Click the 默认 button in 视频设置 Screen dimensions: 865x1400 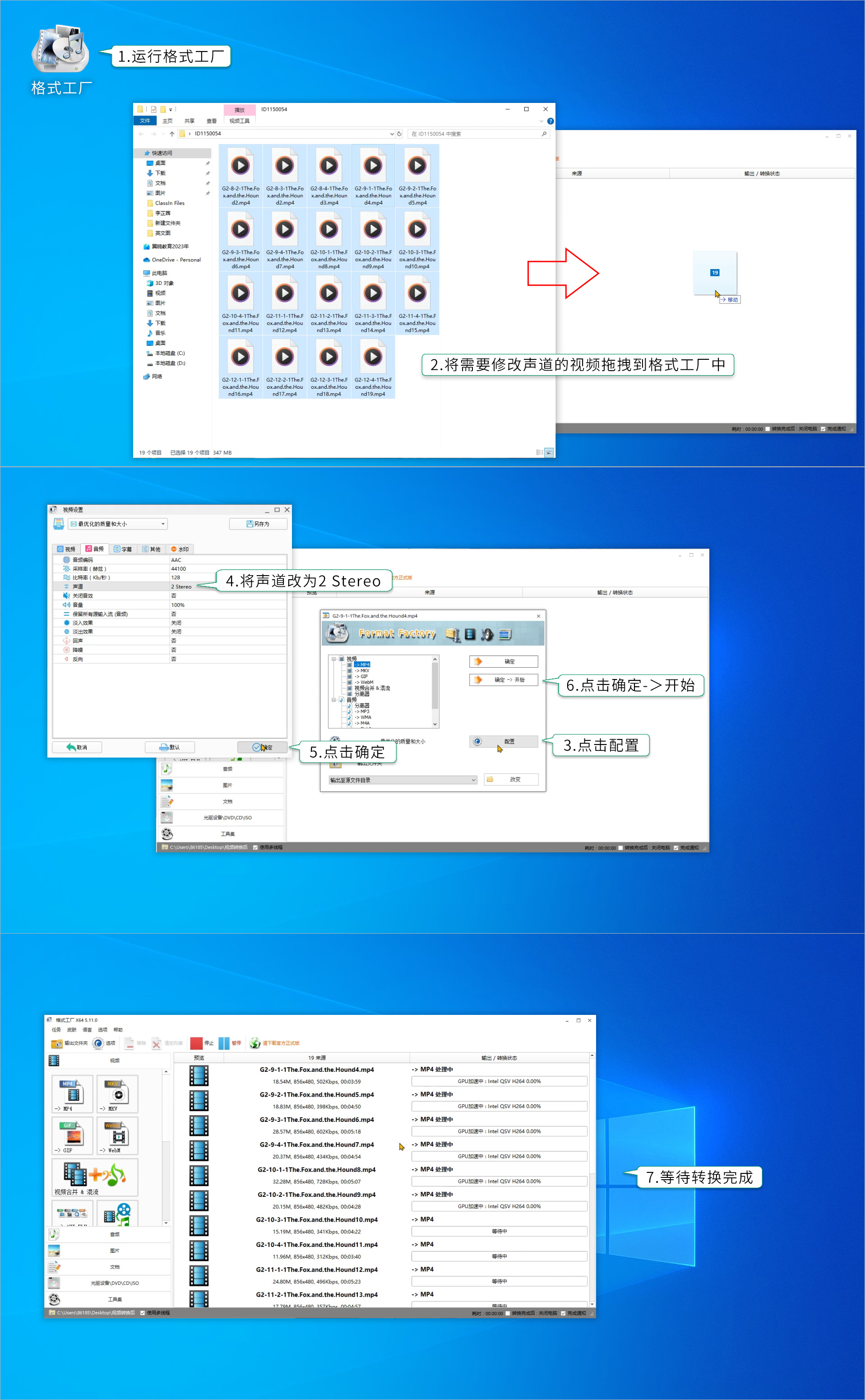click(170, 747)
